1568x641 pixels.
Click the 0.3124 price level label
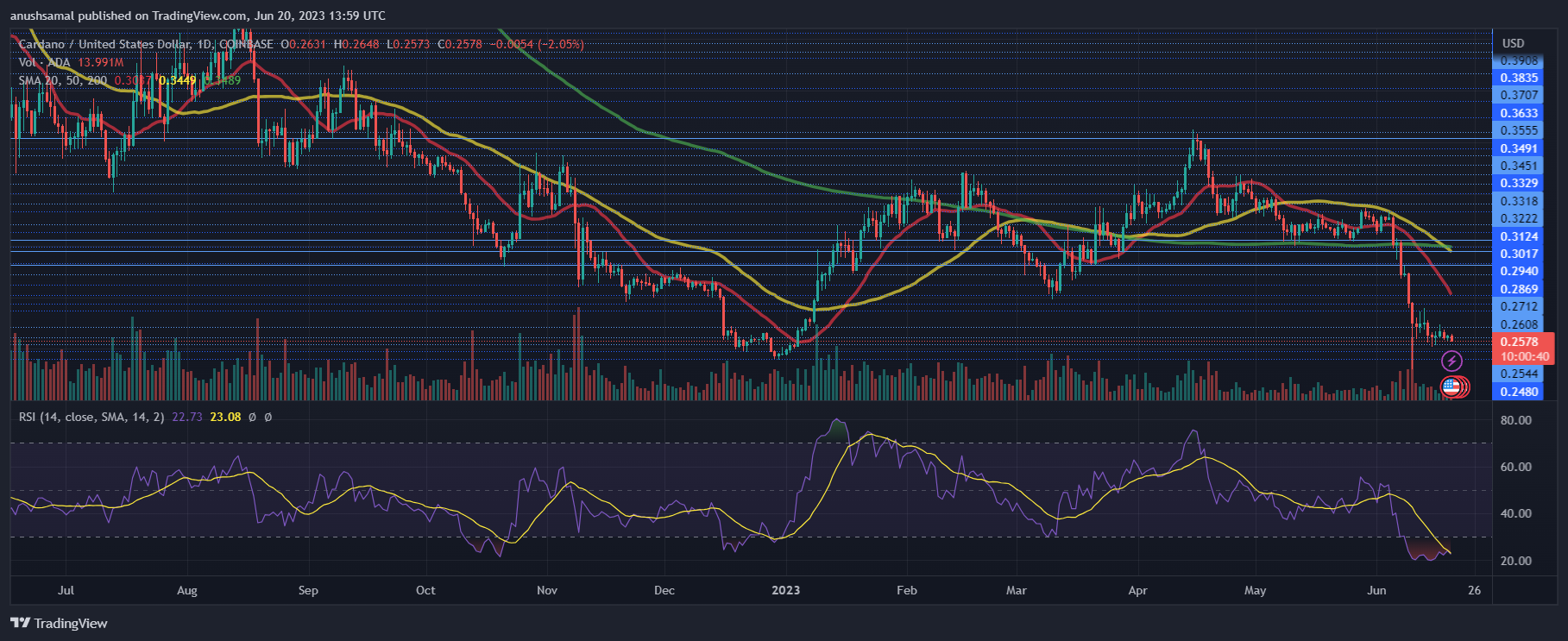click(x=1518, y=236)
